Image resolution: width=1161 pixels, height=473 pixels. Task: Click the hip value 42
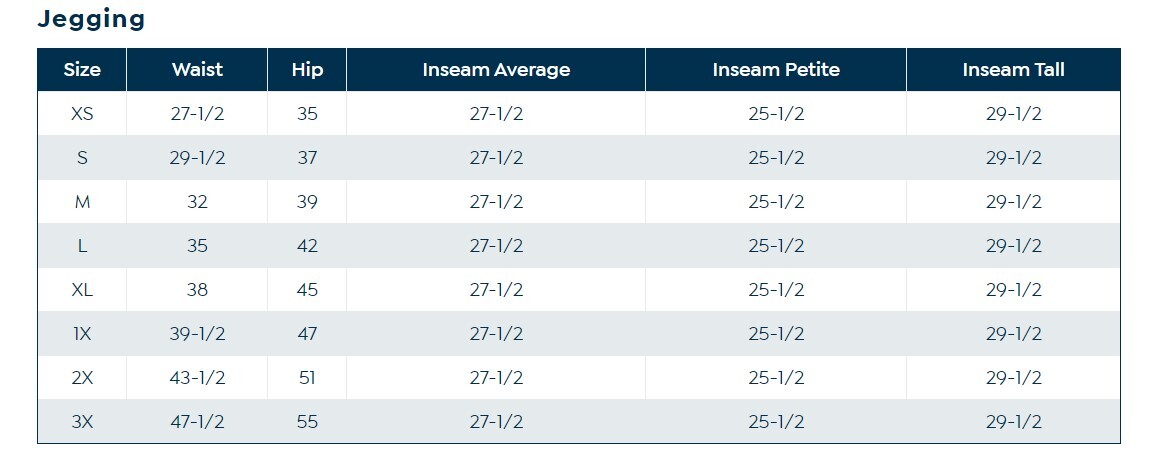click(x=307, y=246)
